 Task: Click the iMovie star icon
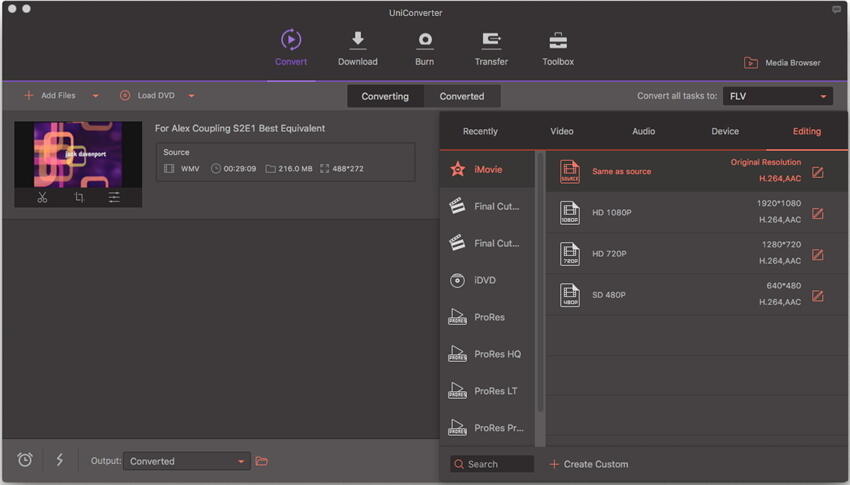[x=458, y=169]
